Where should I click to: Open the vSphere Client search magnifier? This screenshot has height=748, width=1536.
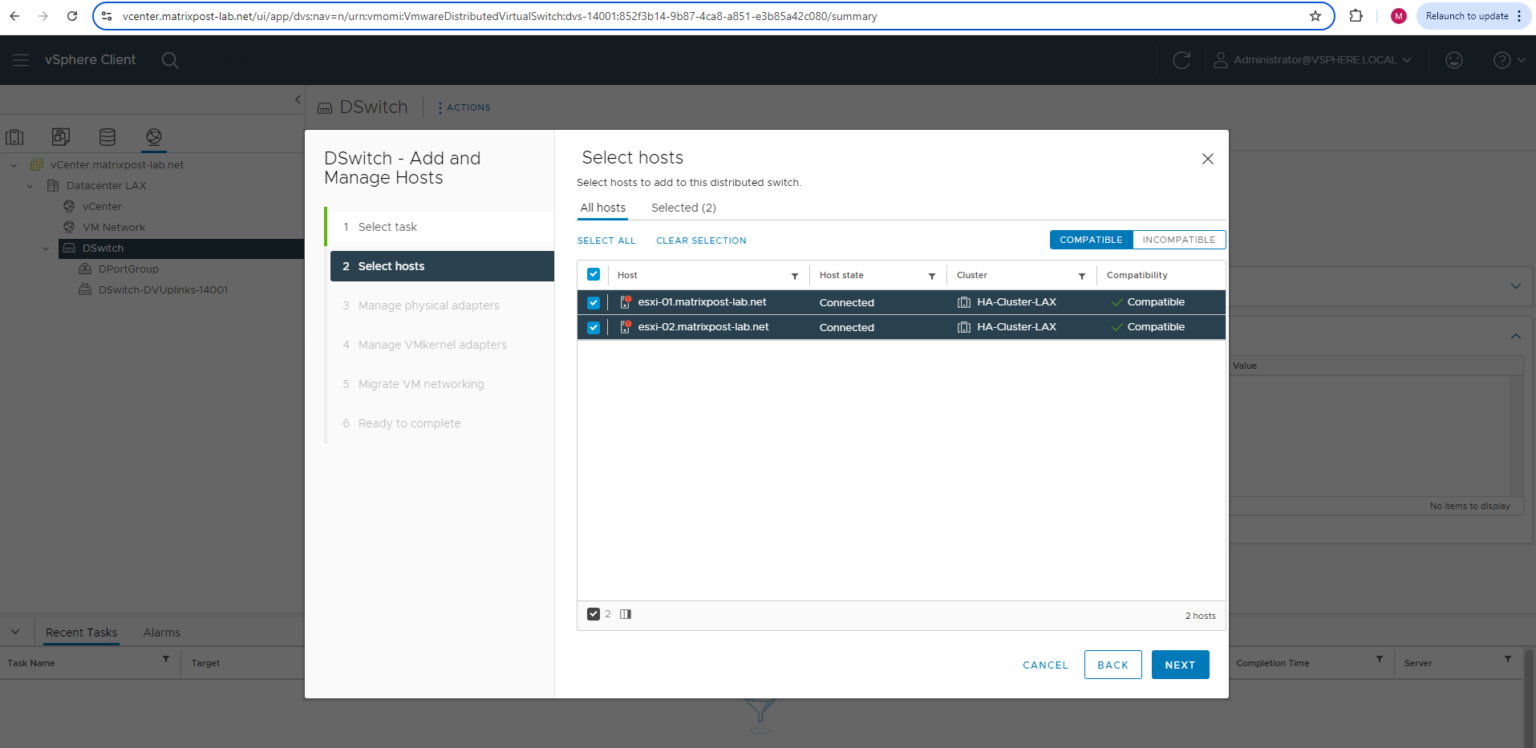click(x=170, y=60)
